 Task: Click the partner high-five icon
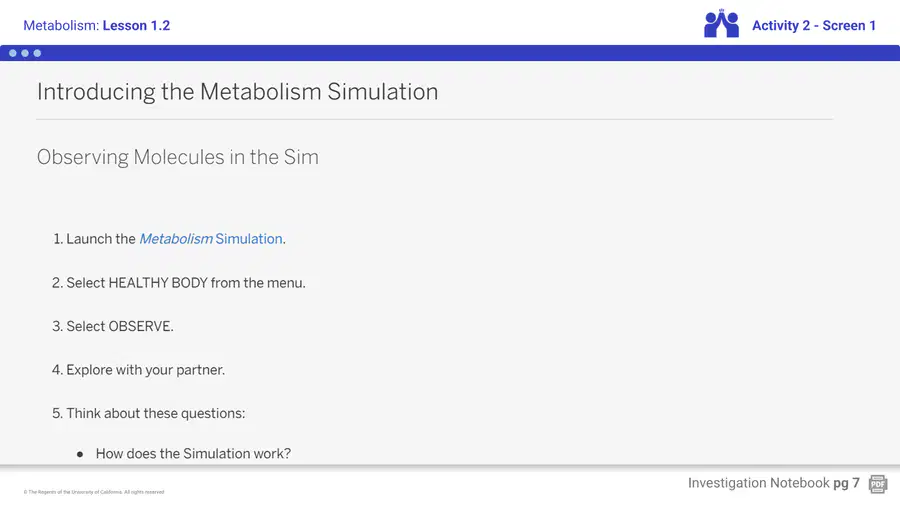pos(721,24)
